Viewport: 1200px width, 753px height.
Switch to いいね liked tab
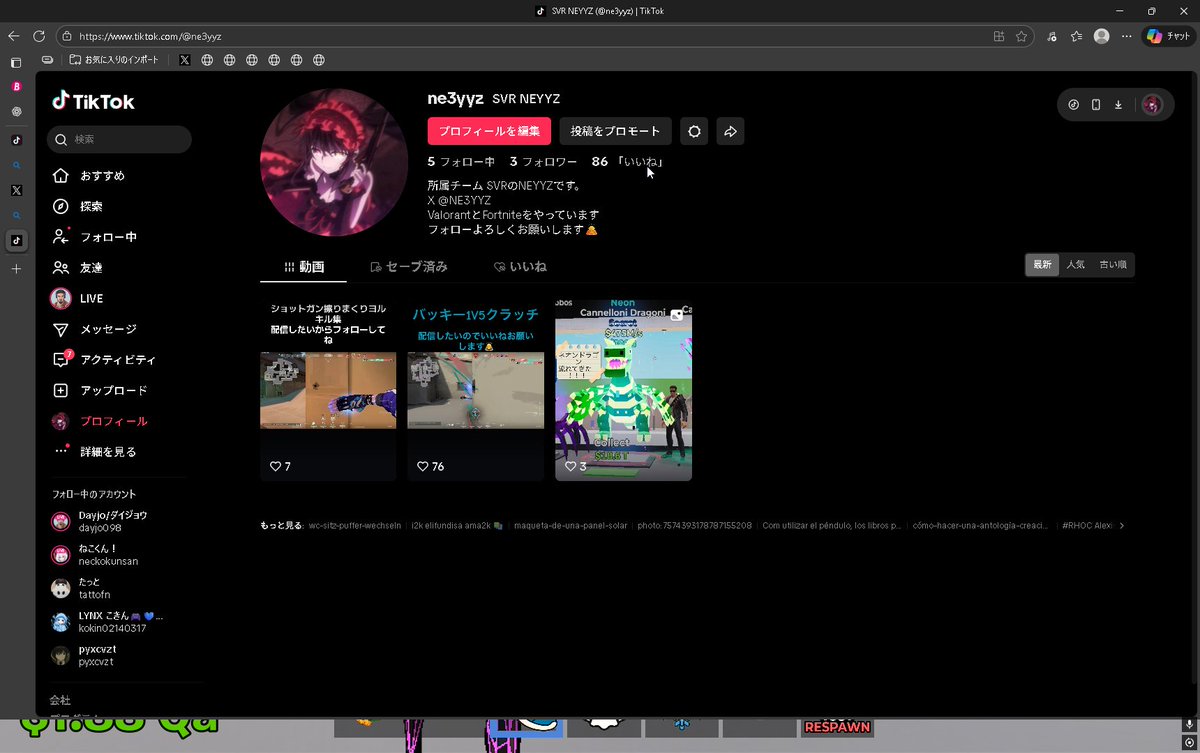(x=520, y=267)
